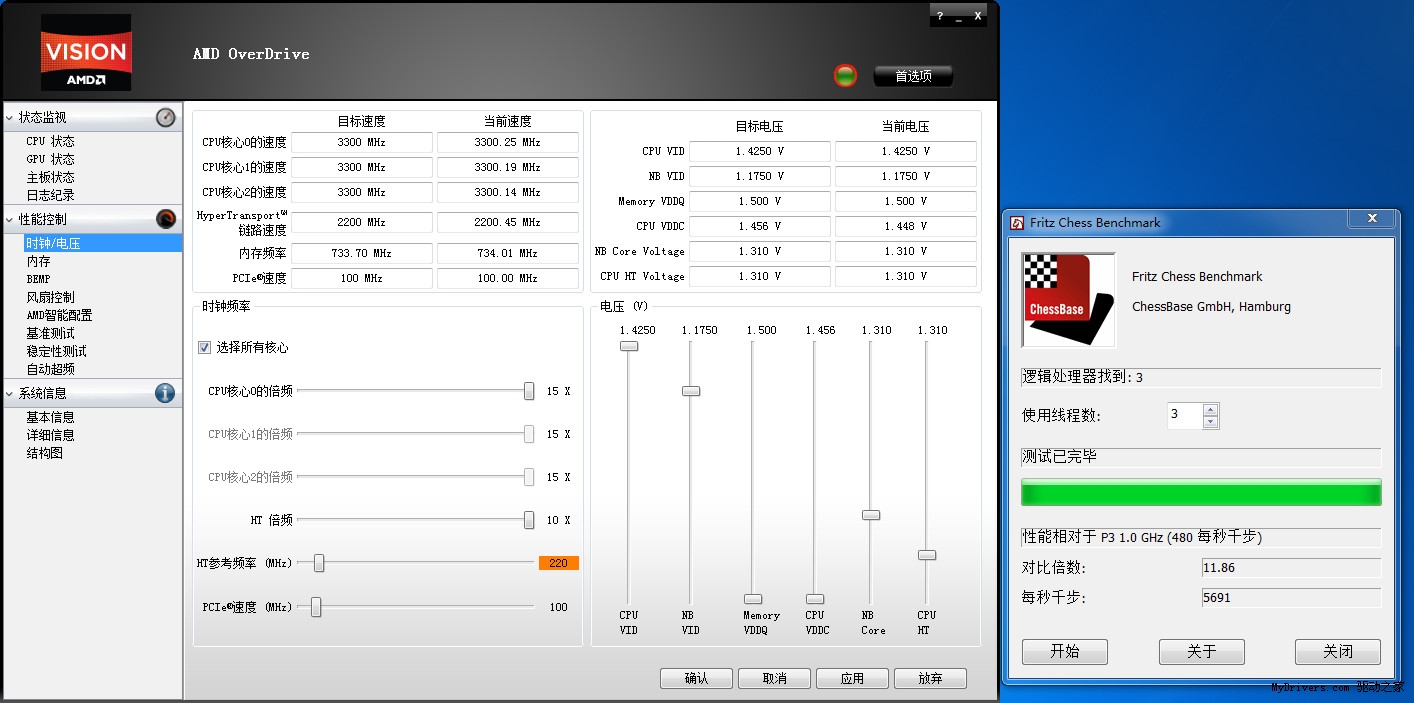Click the 放弃 button
This screenshot has width=1414, height=703.
(930, 678)
